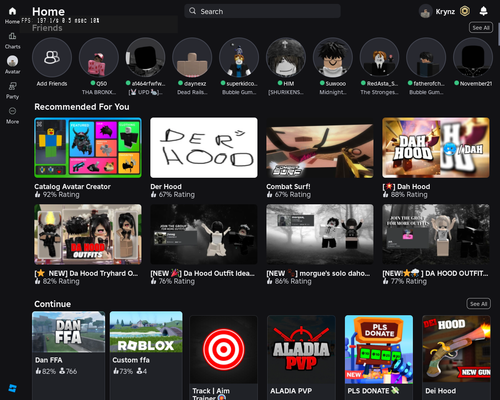Open the Avatar sidebar icon
Image resolution: width=500 pixels, height=400 pixels.
click(x=12, y=61)
